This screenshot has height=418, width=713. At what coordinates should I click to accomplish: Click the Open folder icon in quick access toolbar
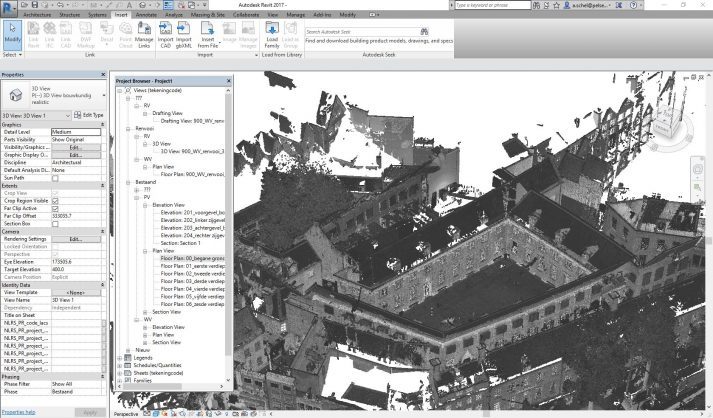(25, 5)
